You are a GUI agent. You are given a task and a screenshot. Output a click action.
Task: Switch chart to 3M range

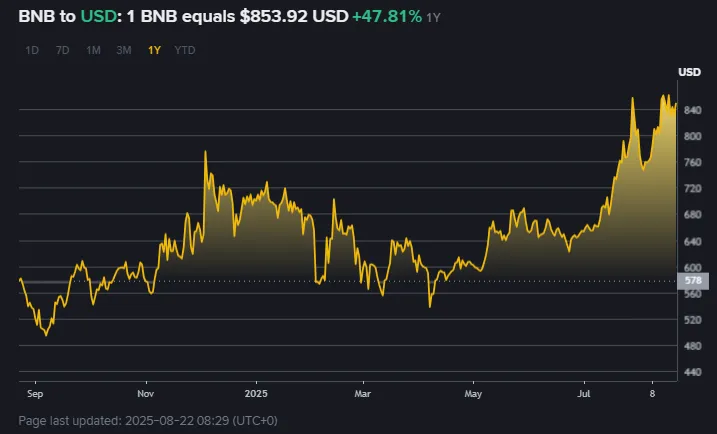124,50
